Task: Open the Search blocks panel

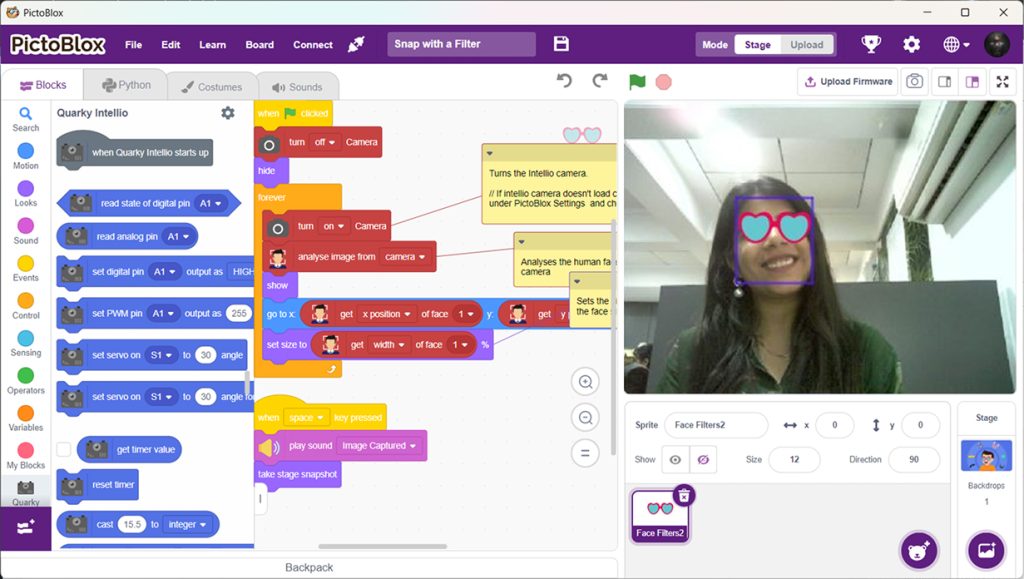Action: [x=25, y=121]
